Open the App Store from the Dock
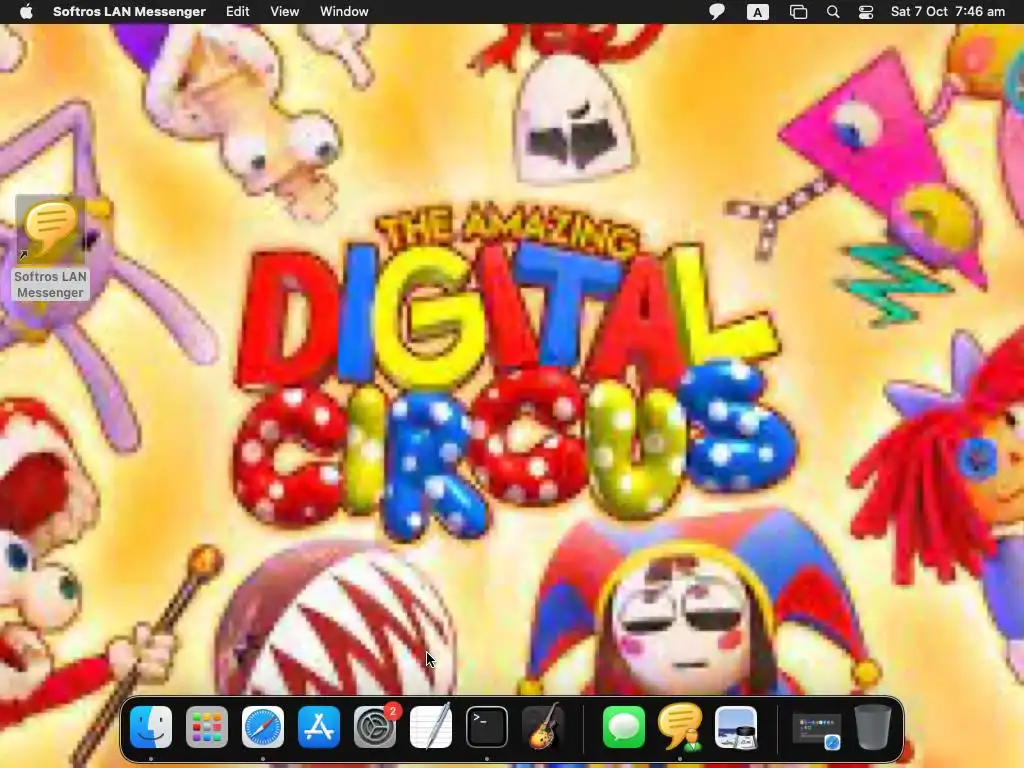This screenshot has width=1024, height=768. pyautogui.click(x=319, y=727)
